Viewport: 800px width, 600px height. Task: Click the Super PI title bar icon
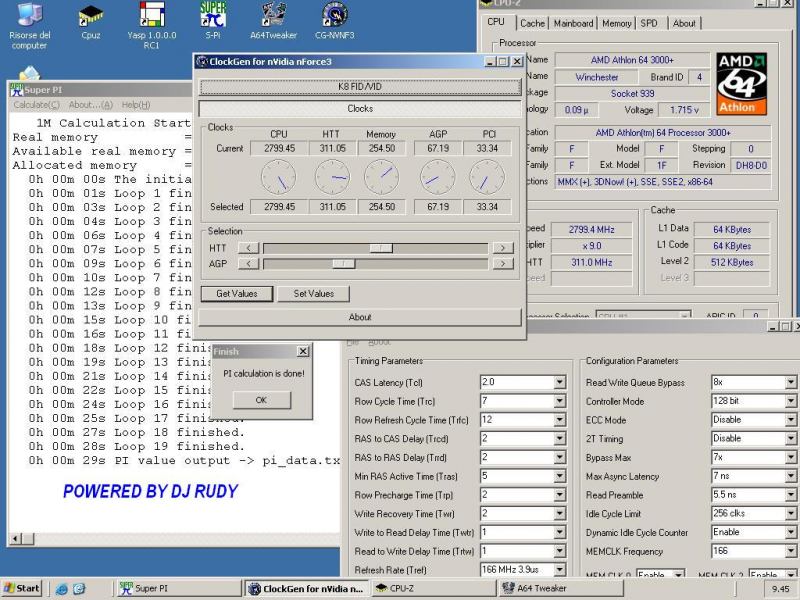point(17,90)
